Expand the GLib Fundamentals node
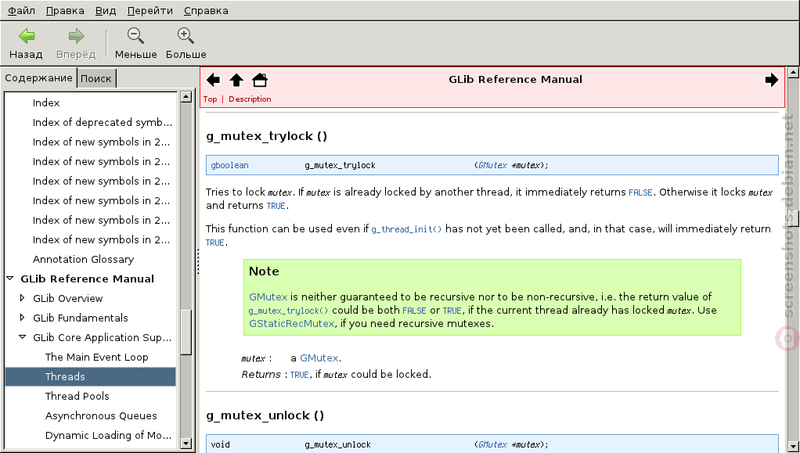Image resolution: width=800 pixels, height=453 pixels. [22, 317]
